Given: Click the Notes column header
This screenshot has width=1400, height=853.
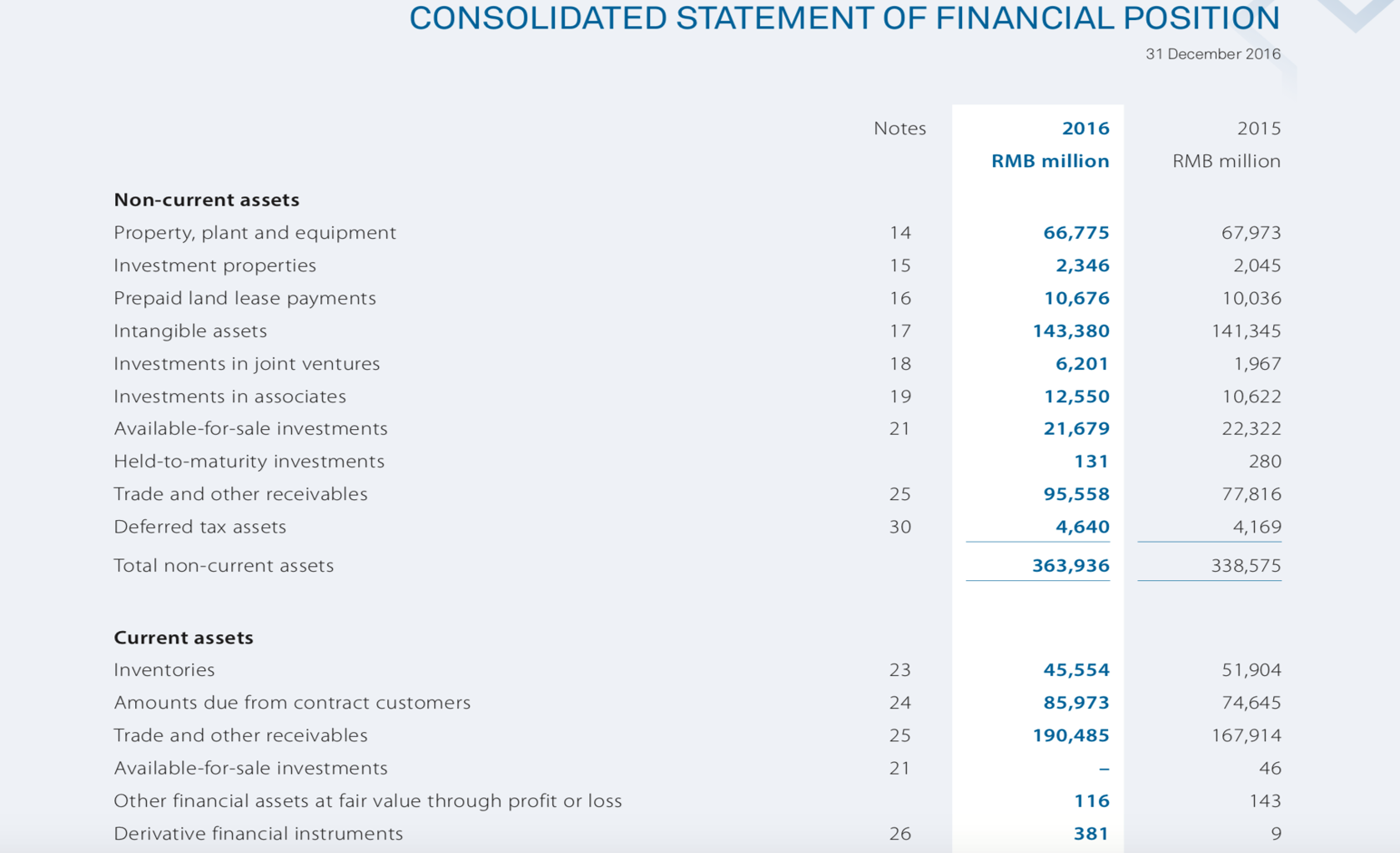Looking at the screenshot, I should [899, 129].
